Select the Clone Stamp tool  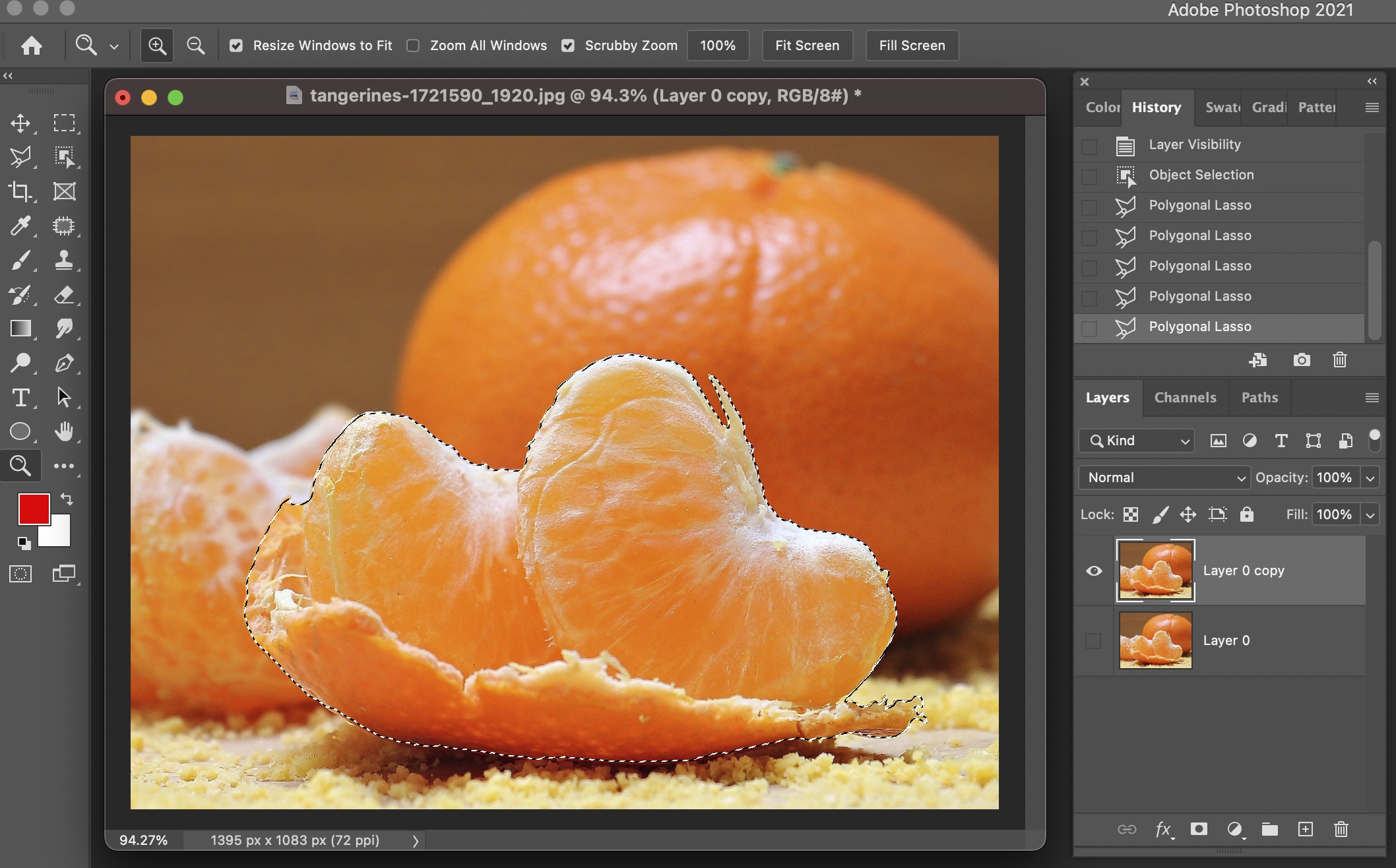click(x=64, y=260)
